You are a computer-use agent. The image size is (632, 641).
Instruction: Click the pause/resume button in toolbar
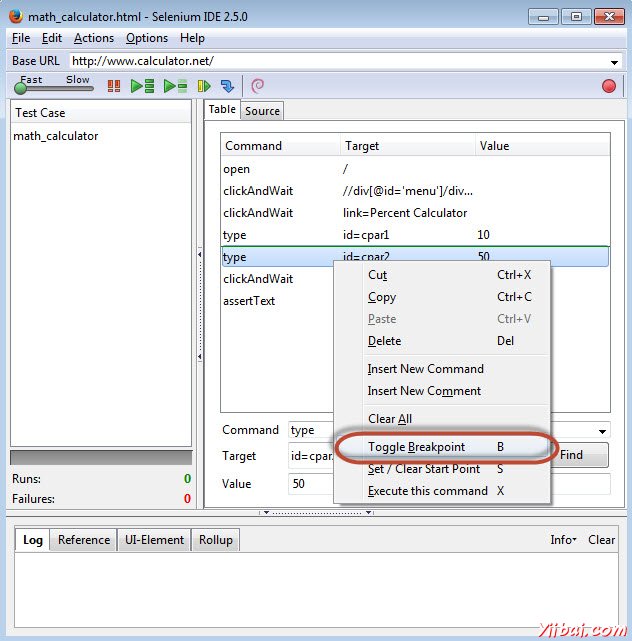pos(114,86)
